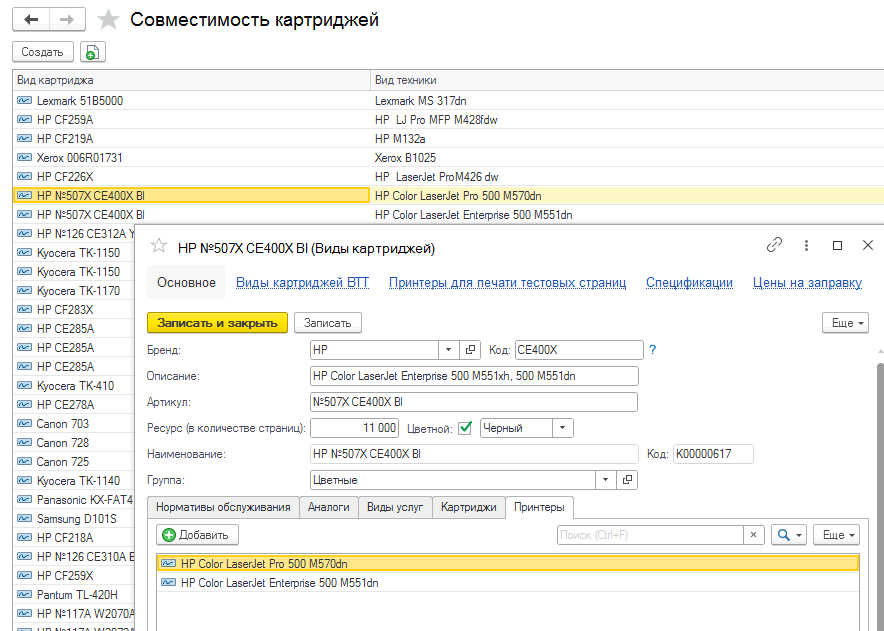Click the blue question mark help icon
This screenshot has width=884, height=631.
(x=652, y=350)
